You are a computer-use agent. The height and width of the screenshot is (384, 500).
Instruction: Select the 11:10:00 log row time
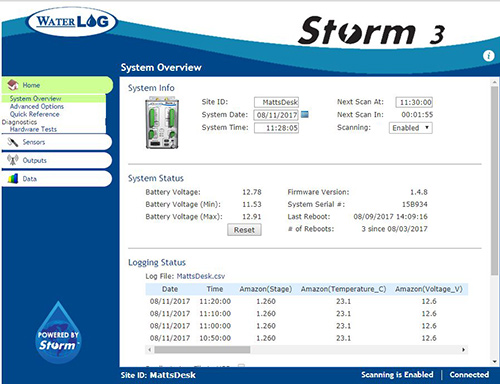pos(215,314)
